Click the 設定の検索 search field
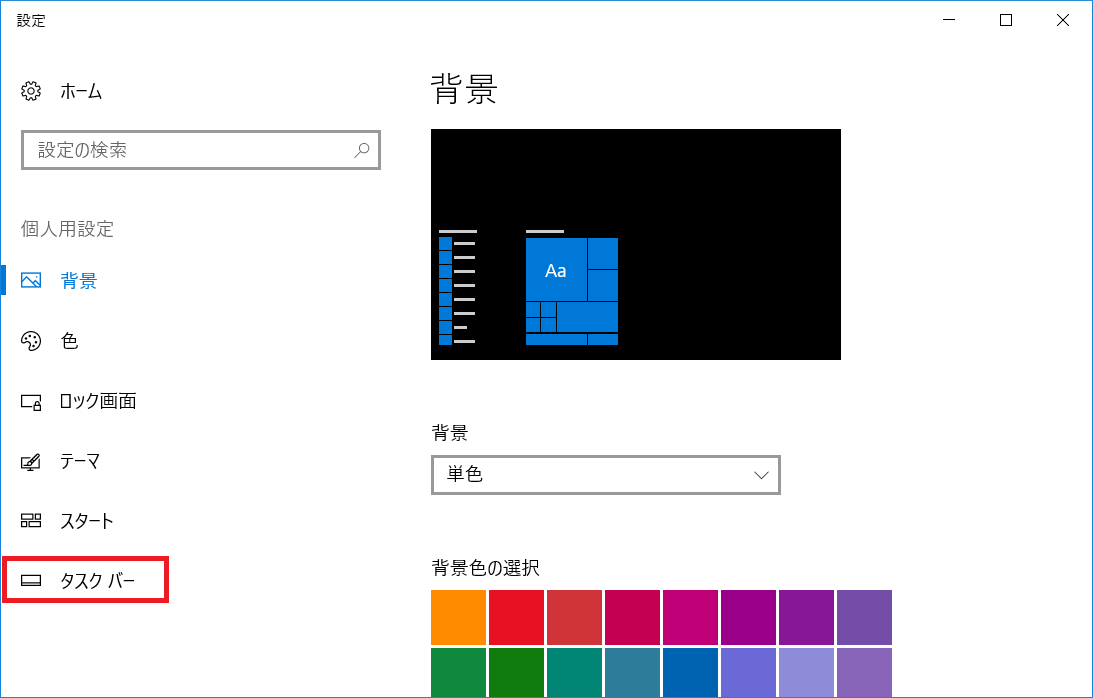Image resolution: width=1093 pixels, height=698 pixels. click(201, 150)
